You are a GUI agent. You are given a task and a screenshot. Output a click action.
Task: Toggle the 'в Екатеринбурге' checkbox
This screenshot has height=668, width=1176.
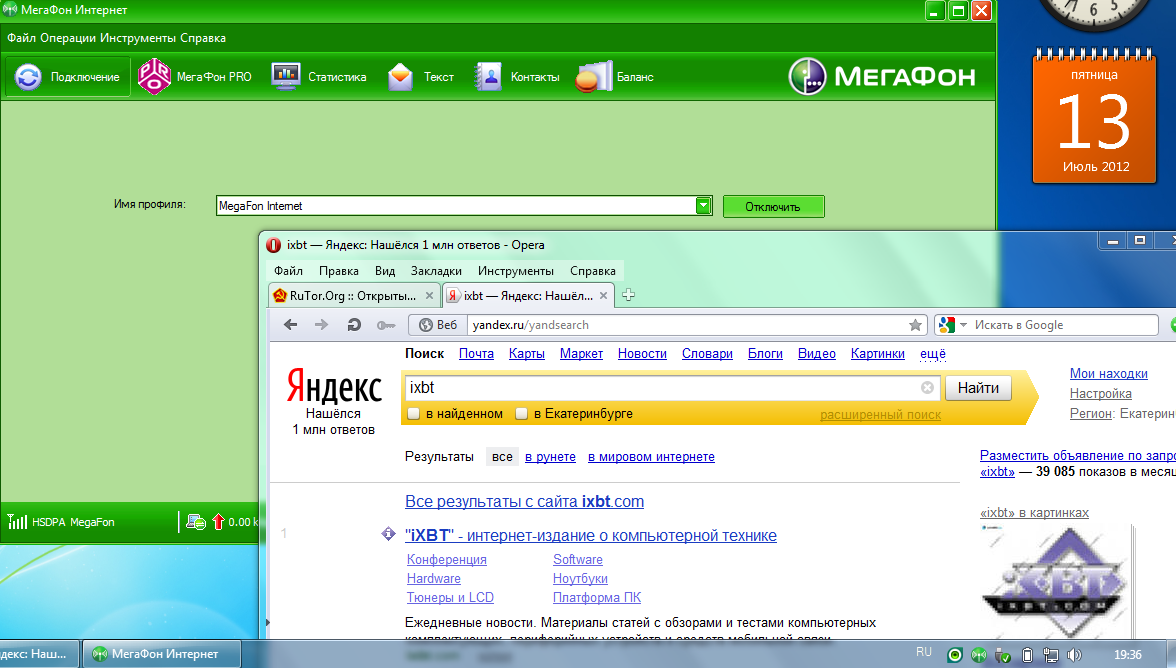pos(521,414)
